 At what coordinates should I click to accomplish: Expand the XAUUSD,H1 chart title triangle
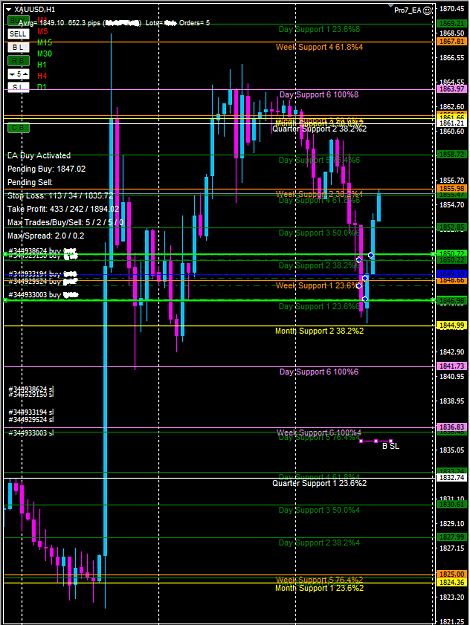click(9, 9)
